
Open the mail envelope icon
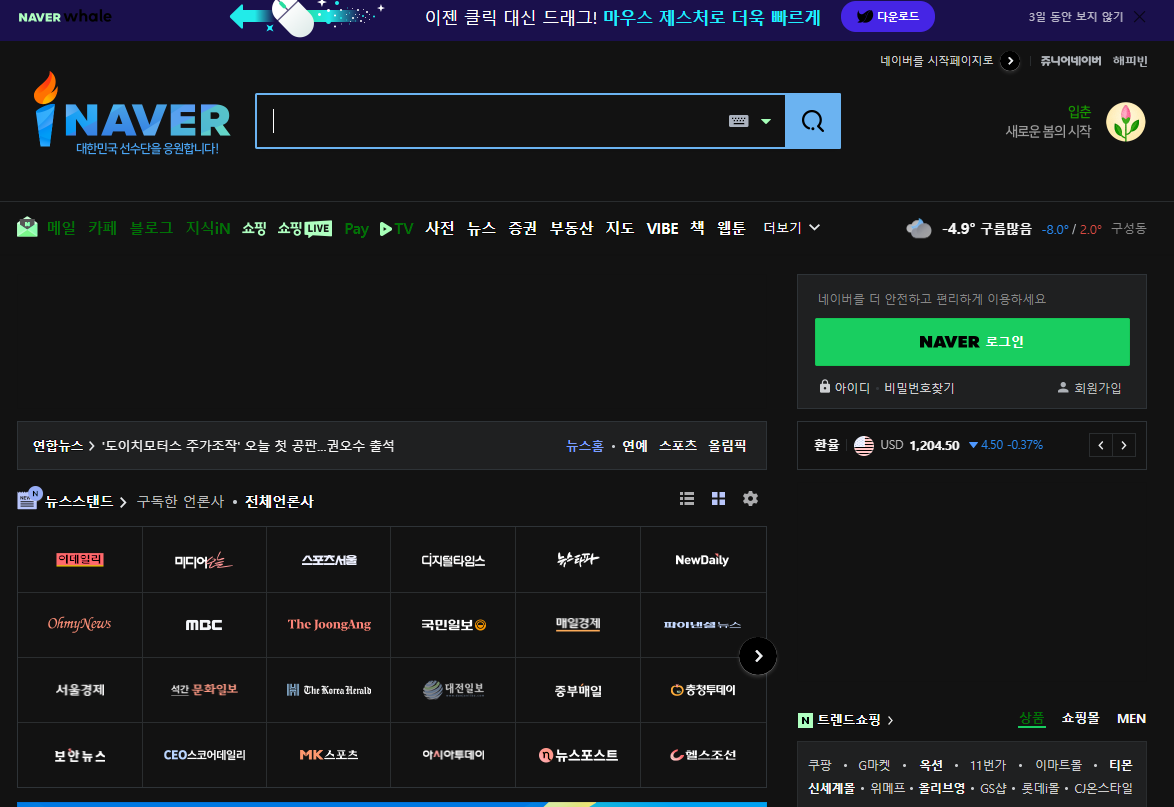click(x=27, y=228)
